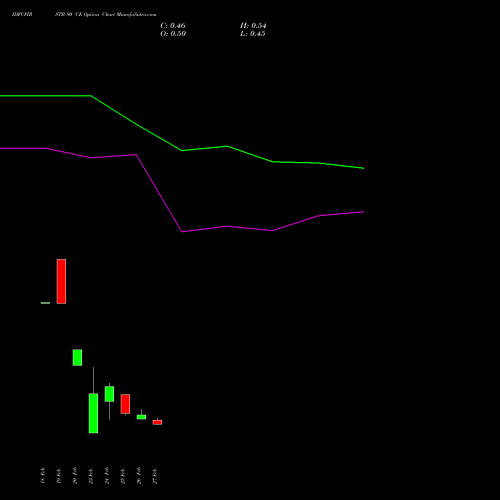Click the 19 Feb date axis label
Viewport: 500px width, 500px height.
tap(59, 475)
